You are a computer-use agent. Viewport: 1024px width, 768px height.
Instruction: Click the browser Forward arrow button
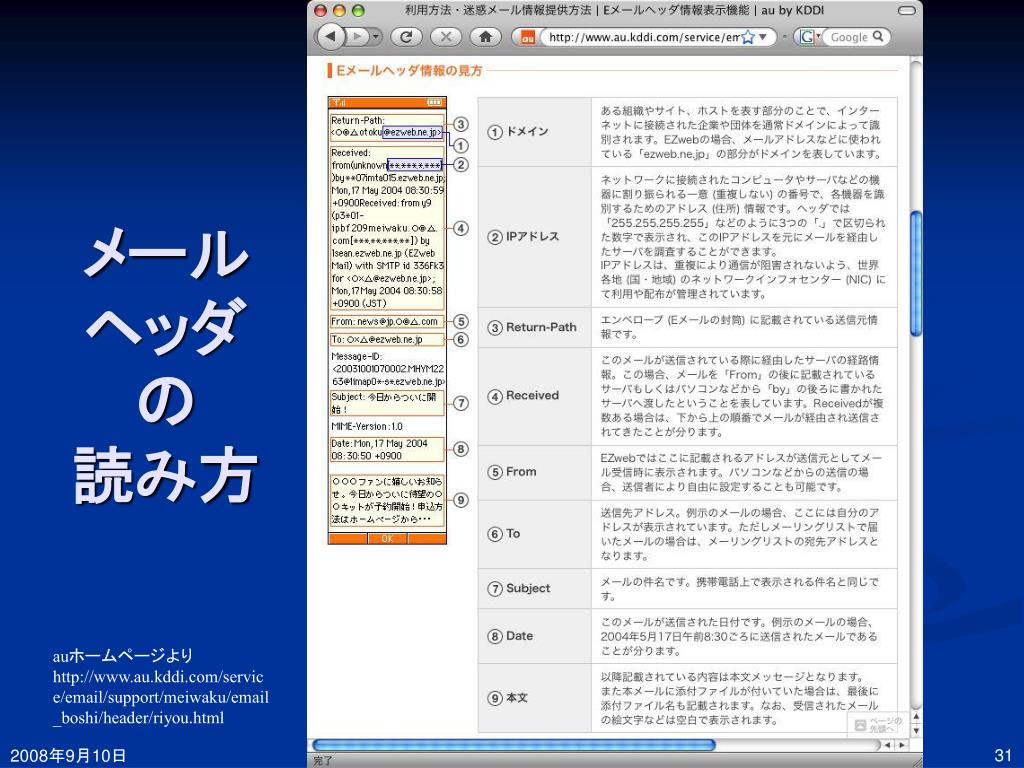[x=355, y=37]
